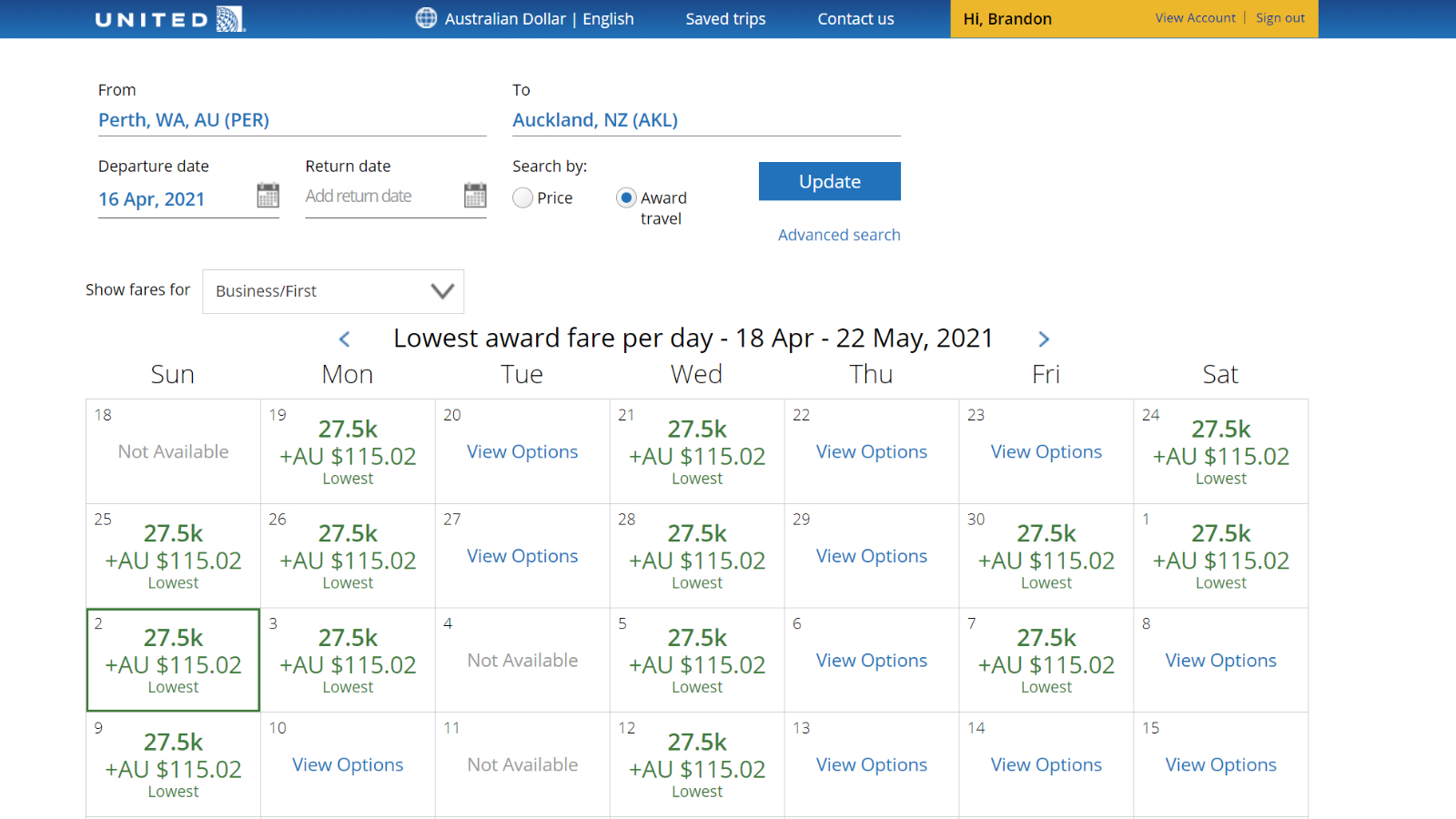Click View Options for Thursday 22

click(x=872, y=452)
